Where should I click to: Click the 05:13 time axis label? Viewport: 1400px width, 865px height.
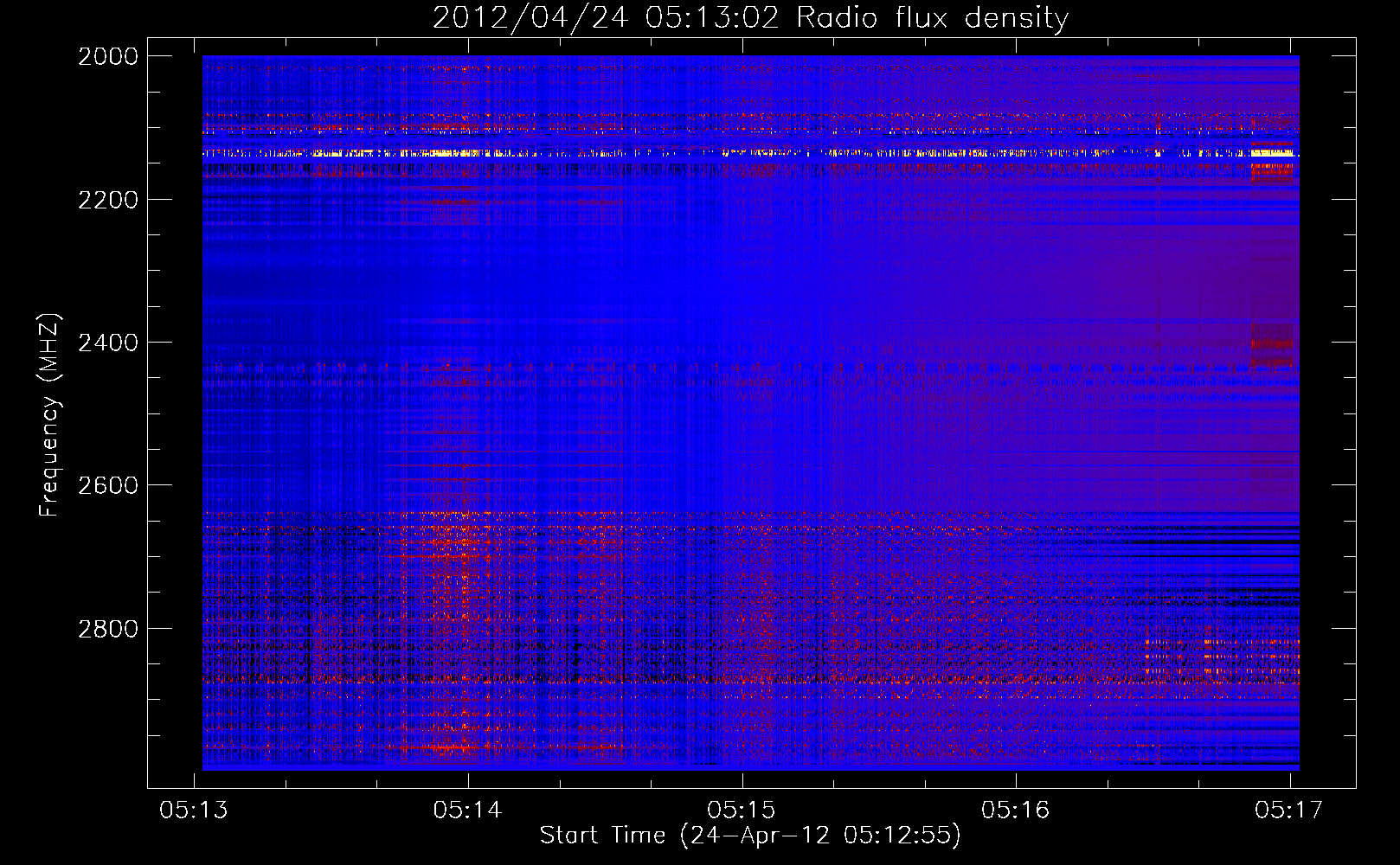[194, 810]
